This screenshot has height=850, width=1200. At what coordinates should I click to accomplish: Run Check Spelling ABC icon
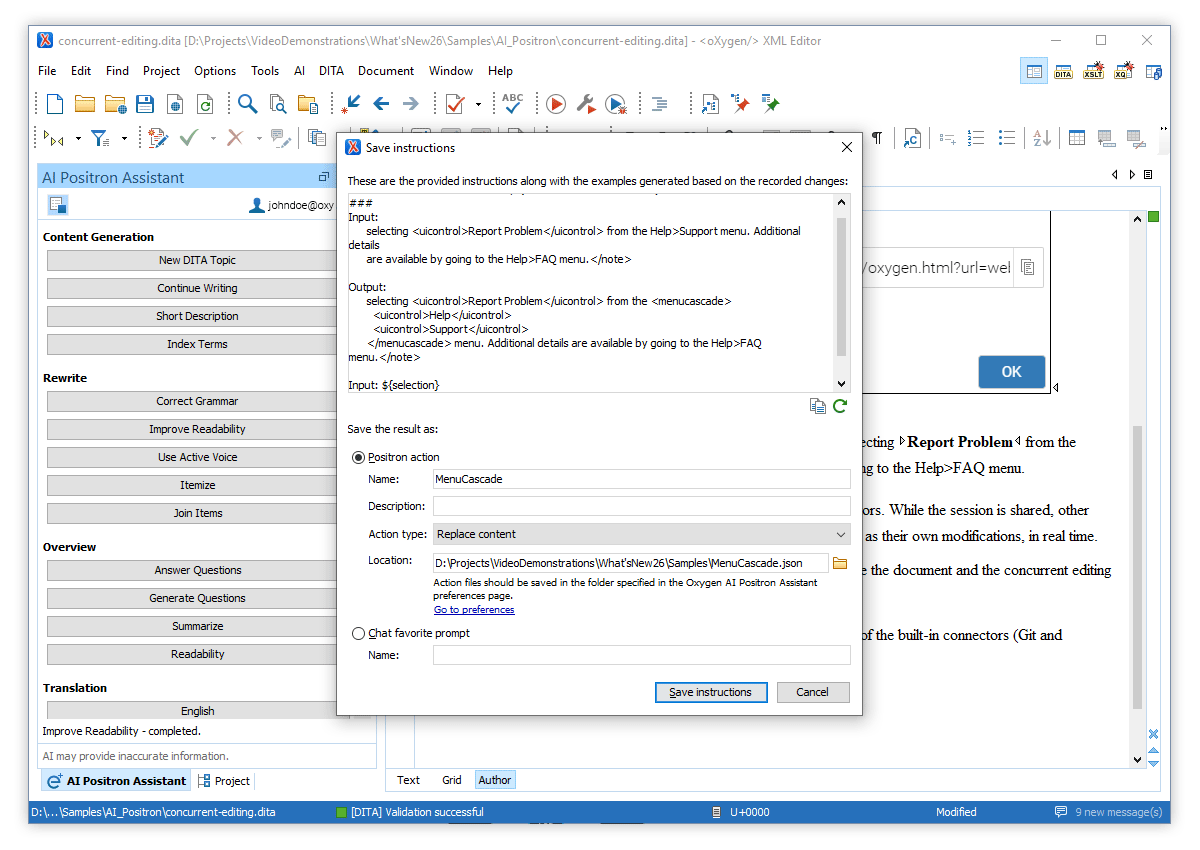[513, 104]
